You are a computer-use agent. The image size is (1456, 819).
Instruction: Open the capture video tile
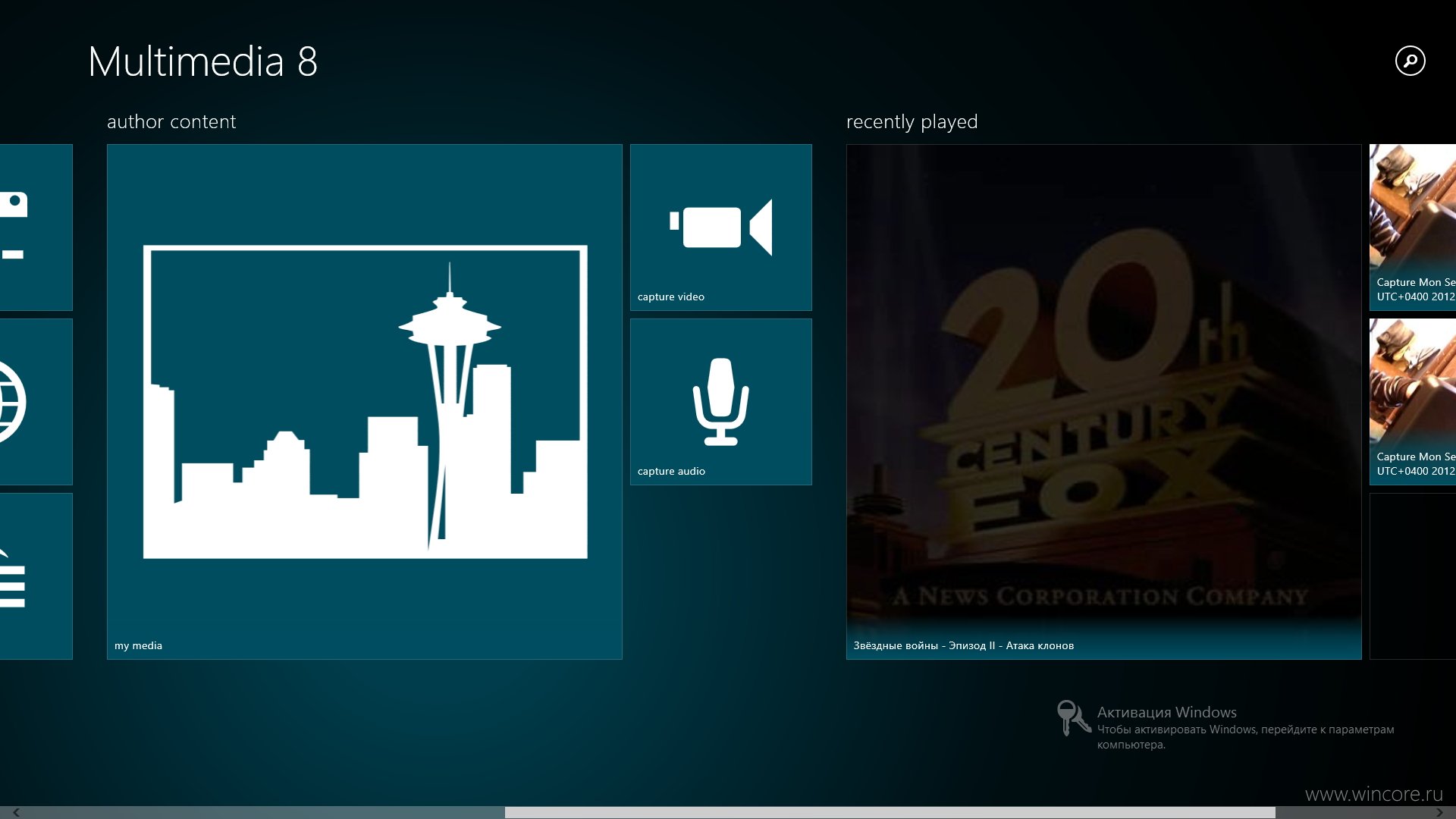coord(721,227)
